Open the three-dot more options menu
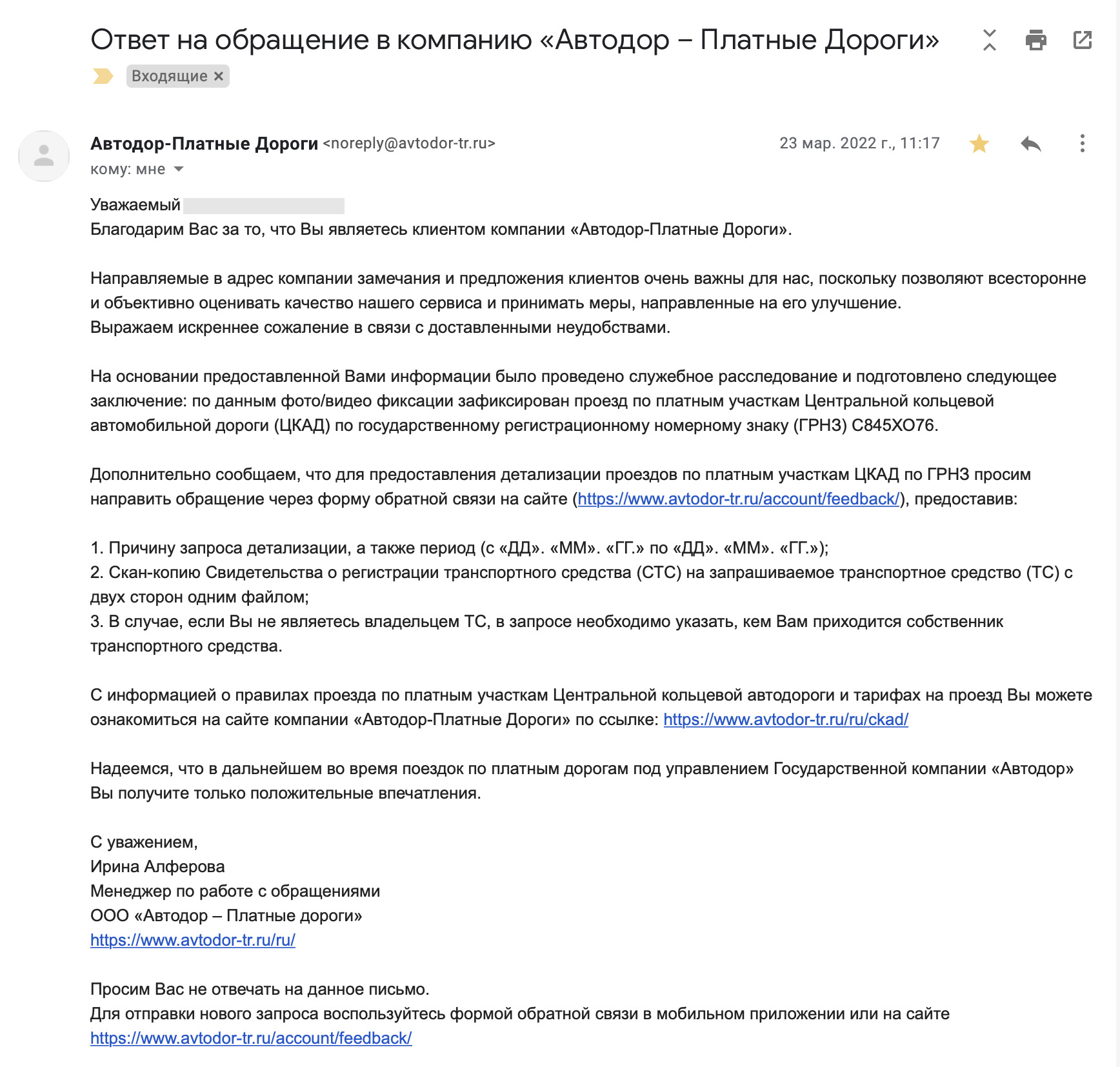 click(1082, 144)
